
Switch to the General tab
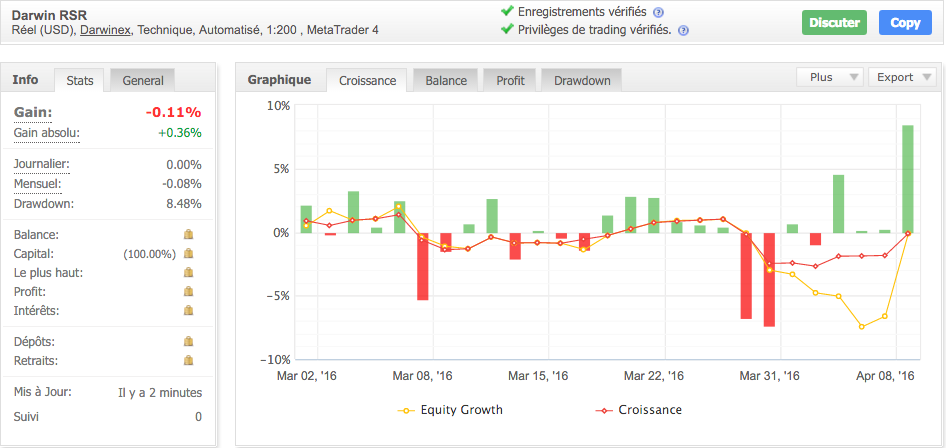tap(142, 80)
